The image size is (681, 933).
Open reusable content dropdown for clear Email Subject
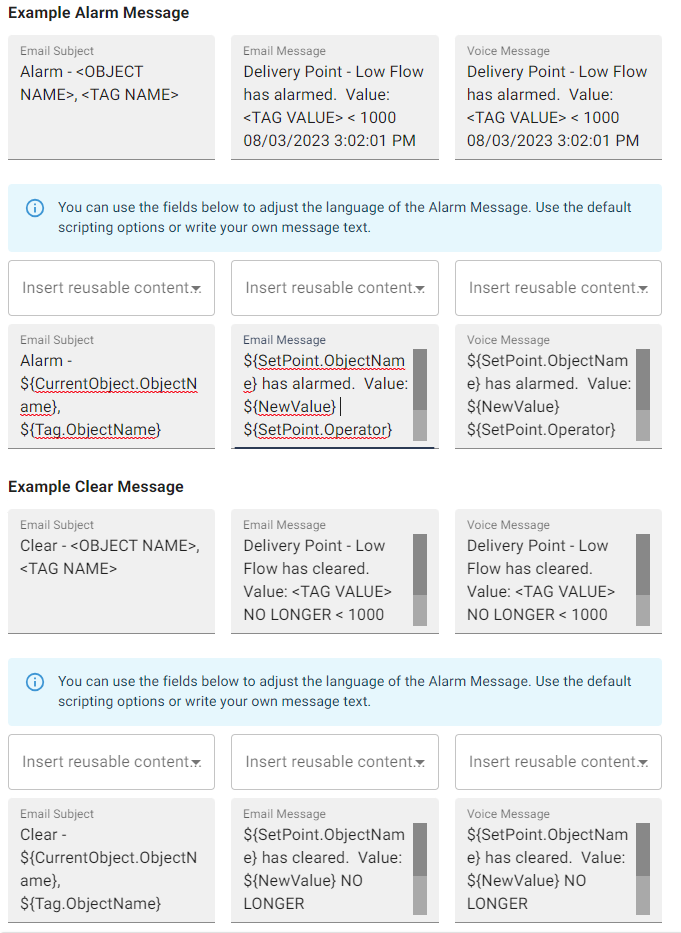pos(110,762)
